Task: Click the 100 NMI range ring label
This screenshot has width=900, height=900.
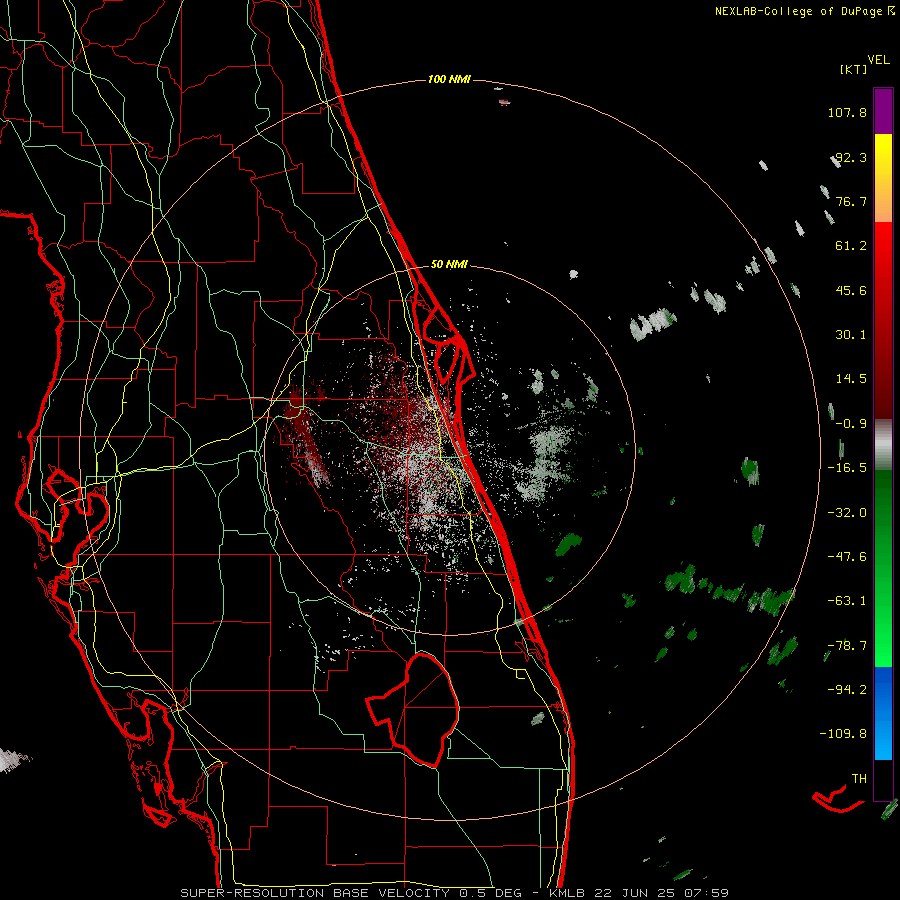Action: 449,79
